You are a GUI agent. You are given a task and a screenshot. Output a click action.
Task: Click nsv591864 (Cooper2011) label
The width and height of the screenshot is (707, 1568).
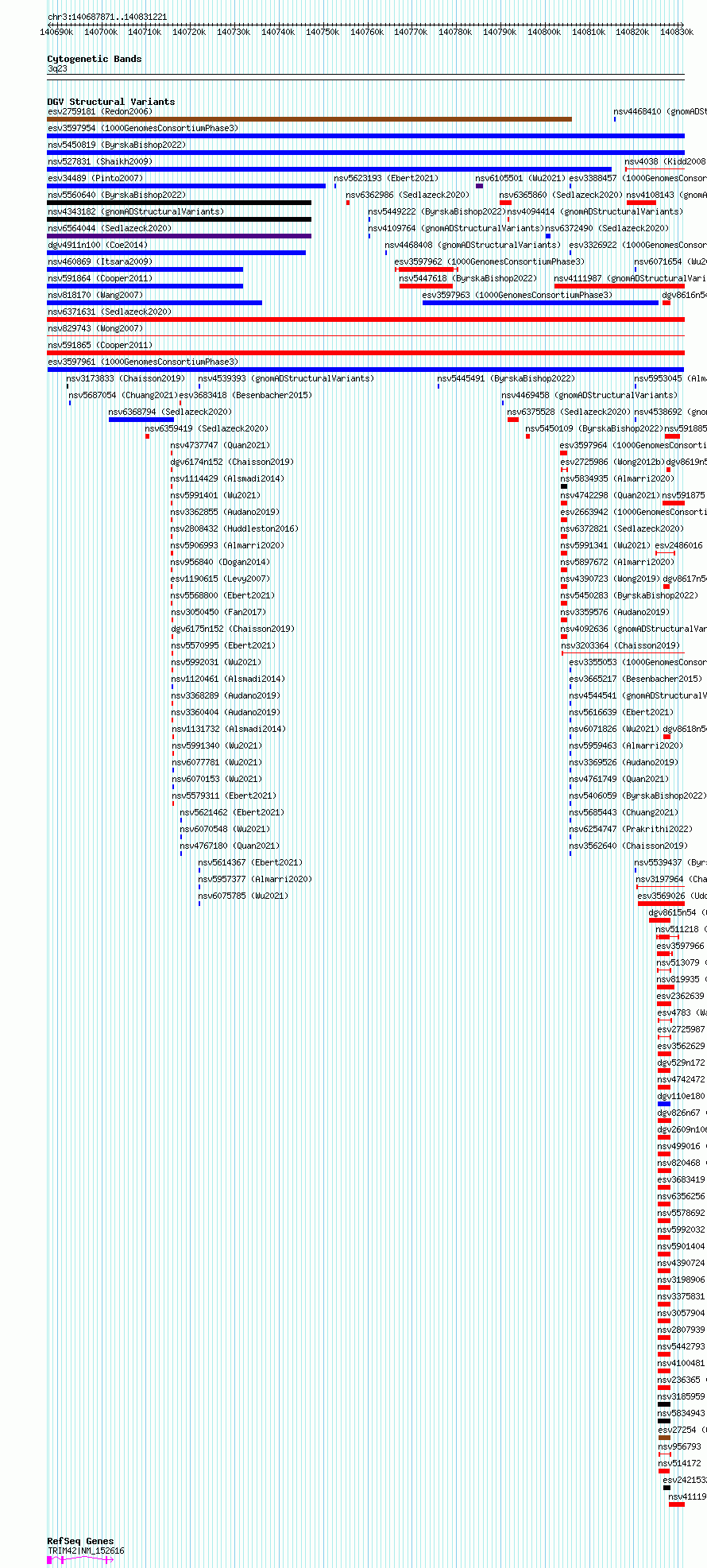(x=100, y=279)
